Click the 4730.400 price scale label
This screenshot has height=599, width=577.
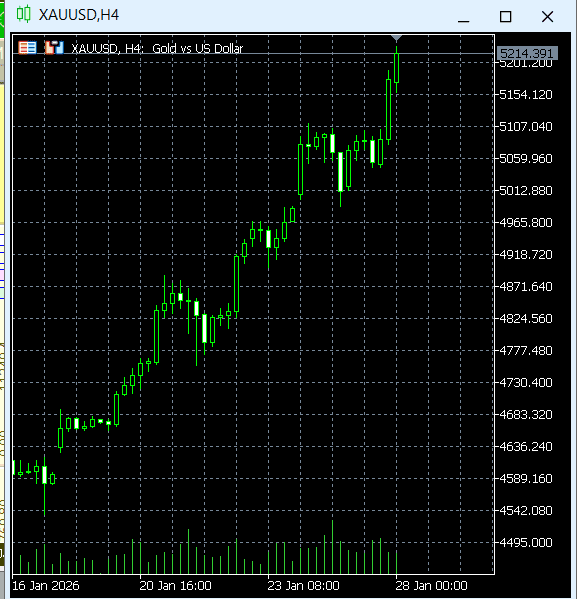pyautogui.click(x=526, y=382)
